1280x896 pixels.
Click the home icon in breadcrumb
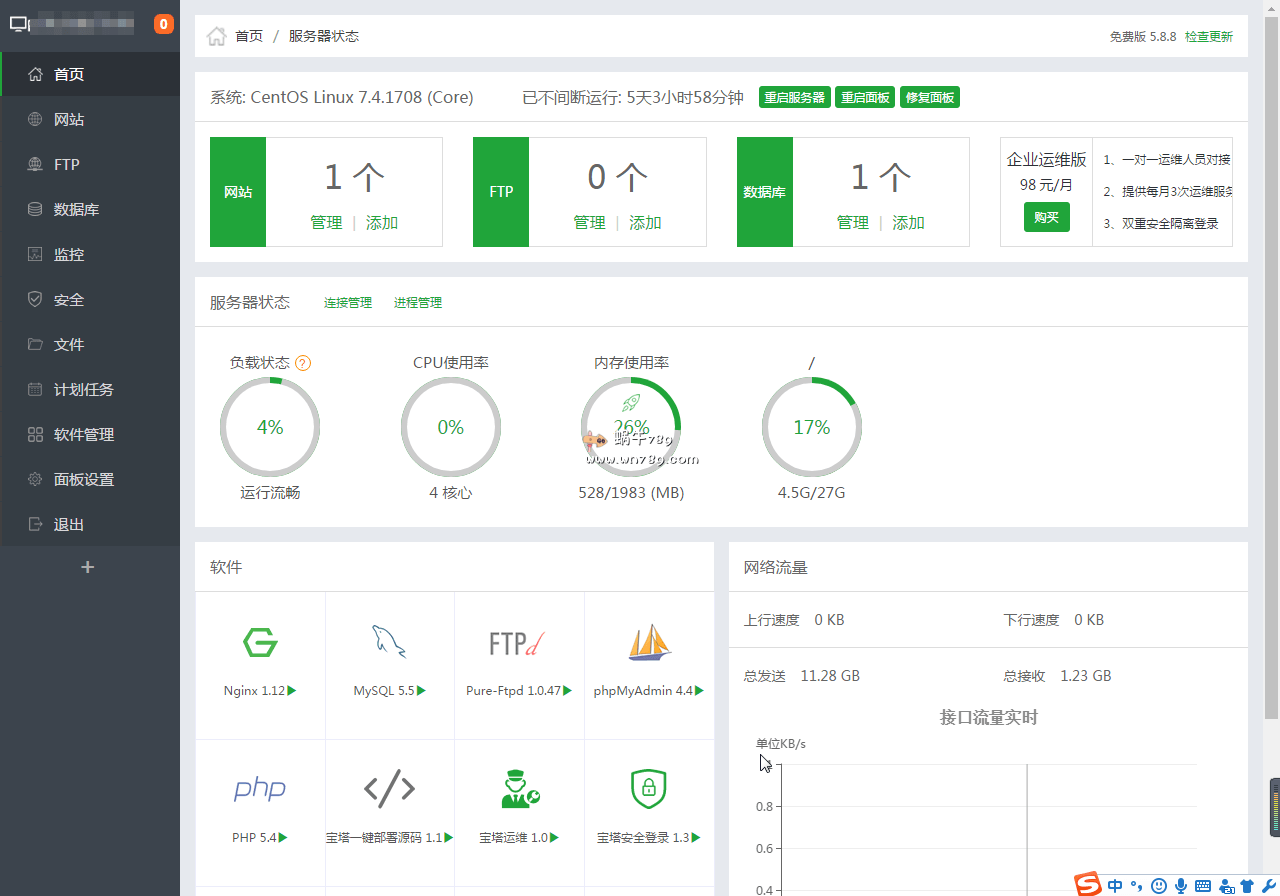click(216, 37)
